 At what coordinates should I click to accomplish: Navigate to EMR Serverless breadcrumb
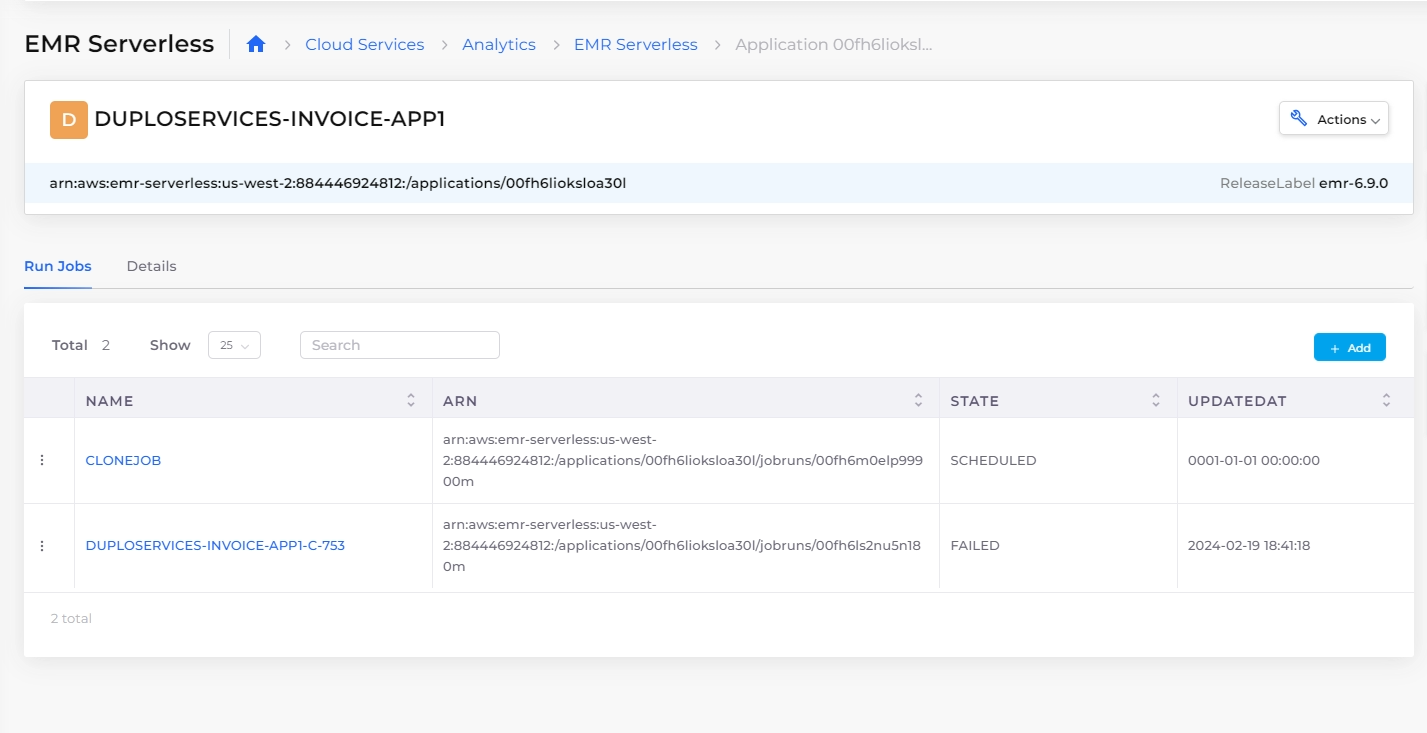(636, 45)
